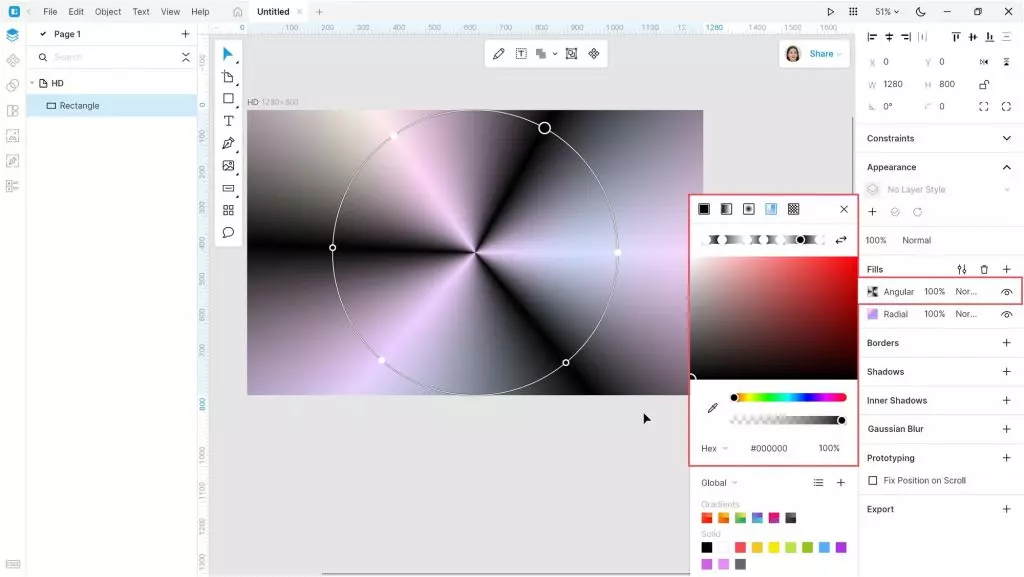Click the mask icon in top toolbar
Image resolution: width=1024 pixels, height=577 pixels.
coord(571,54)
